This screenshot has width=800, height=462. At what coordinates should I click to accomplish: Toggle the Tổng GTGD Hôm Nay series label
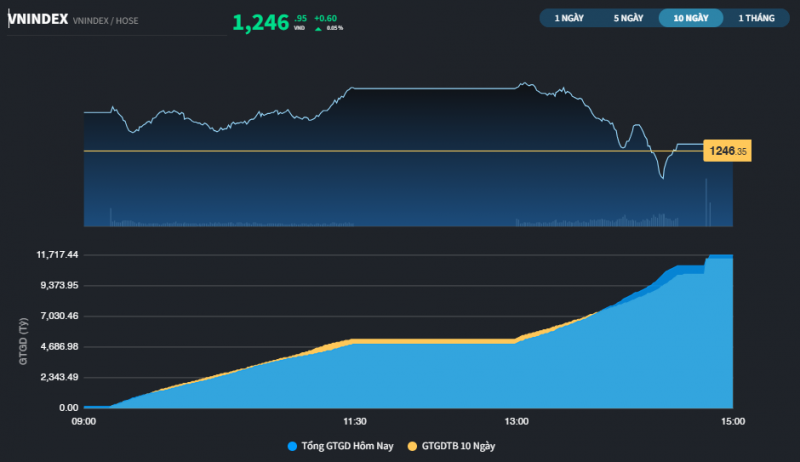pos(347,446)
